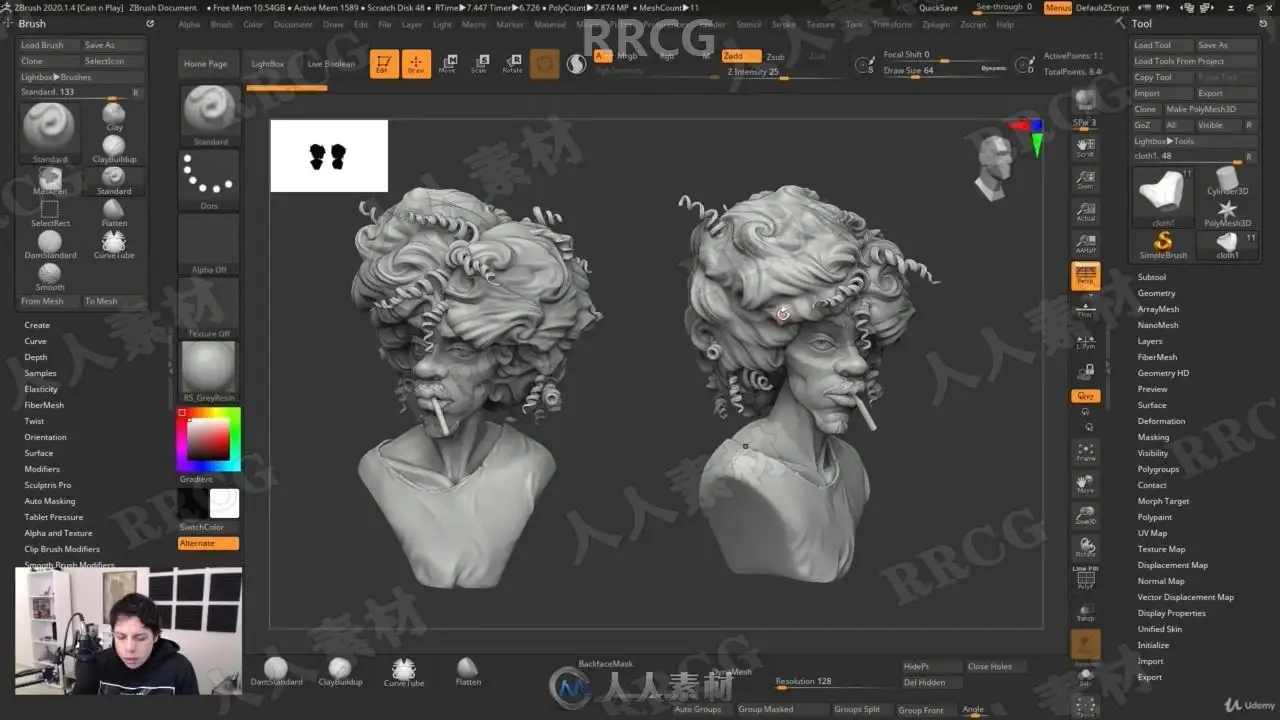Select the SelectRect brush
This screenshot has height=720, width=1280.
50,212
